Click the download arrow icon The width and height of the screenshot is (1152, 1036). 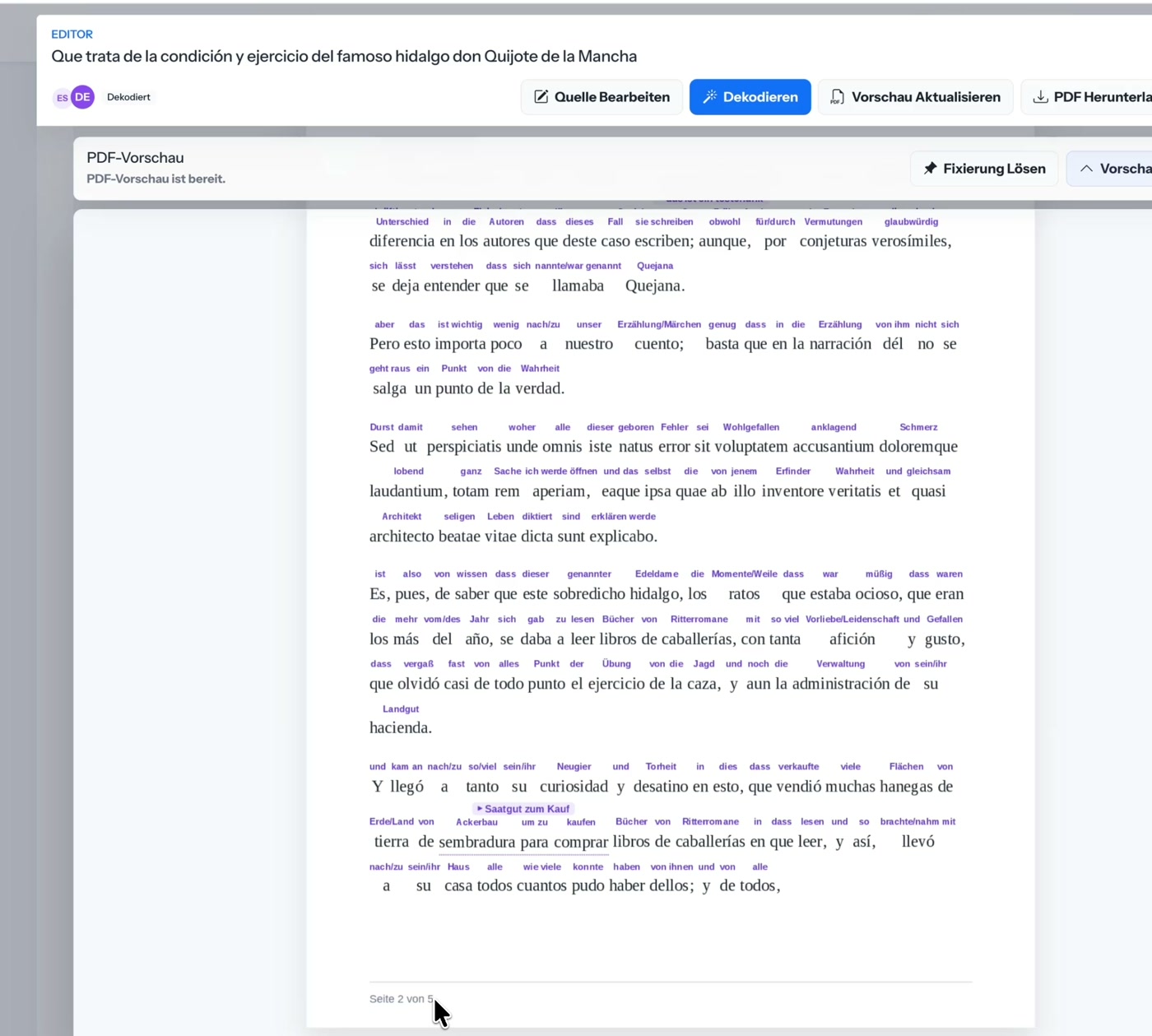point(1040,97)
